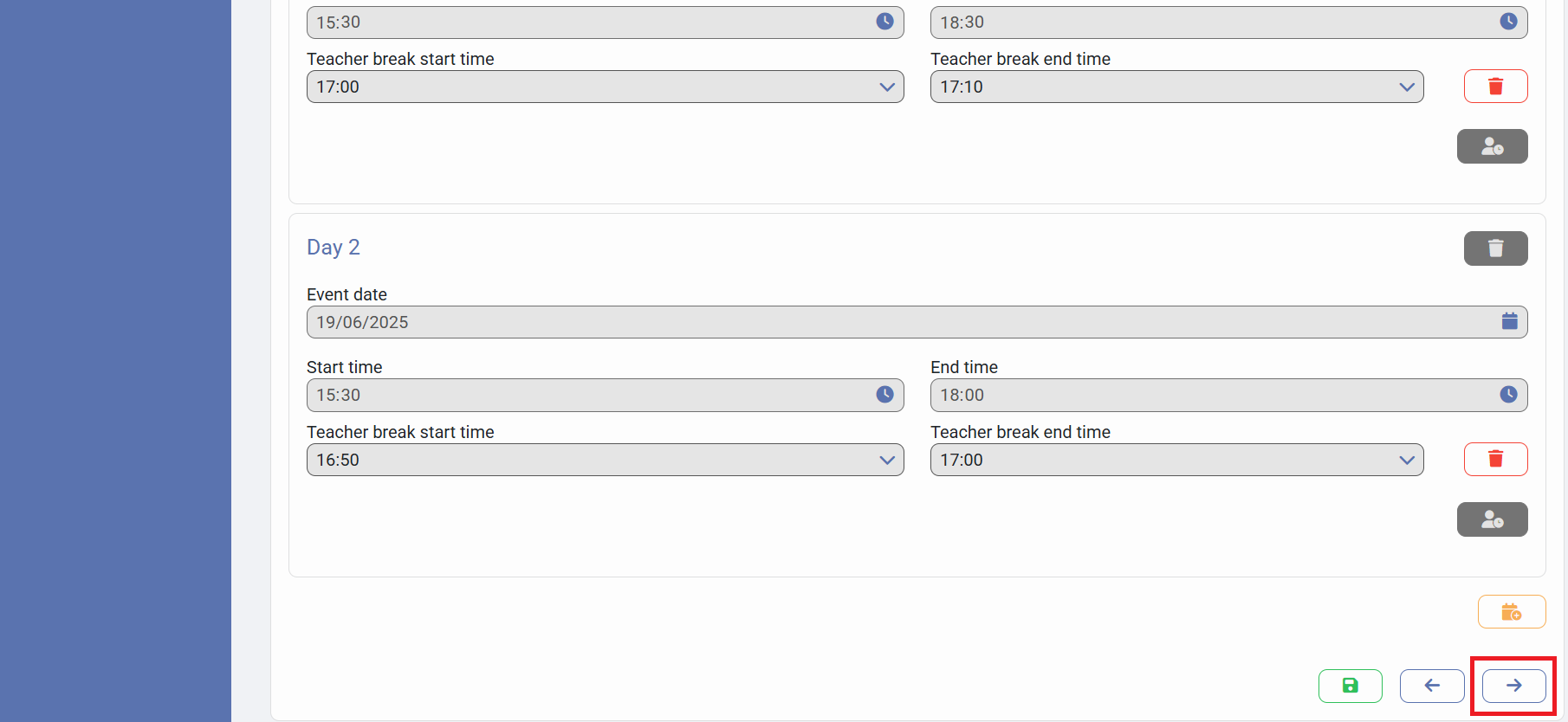Add teacher break under the 17:00 row
Viewport: 1568px width, 722px height.
(1492, 146)
